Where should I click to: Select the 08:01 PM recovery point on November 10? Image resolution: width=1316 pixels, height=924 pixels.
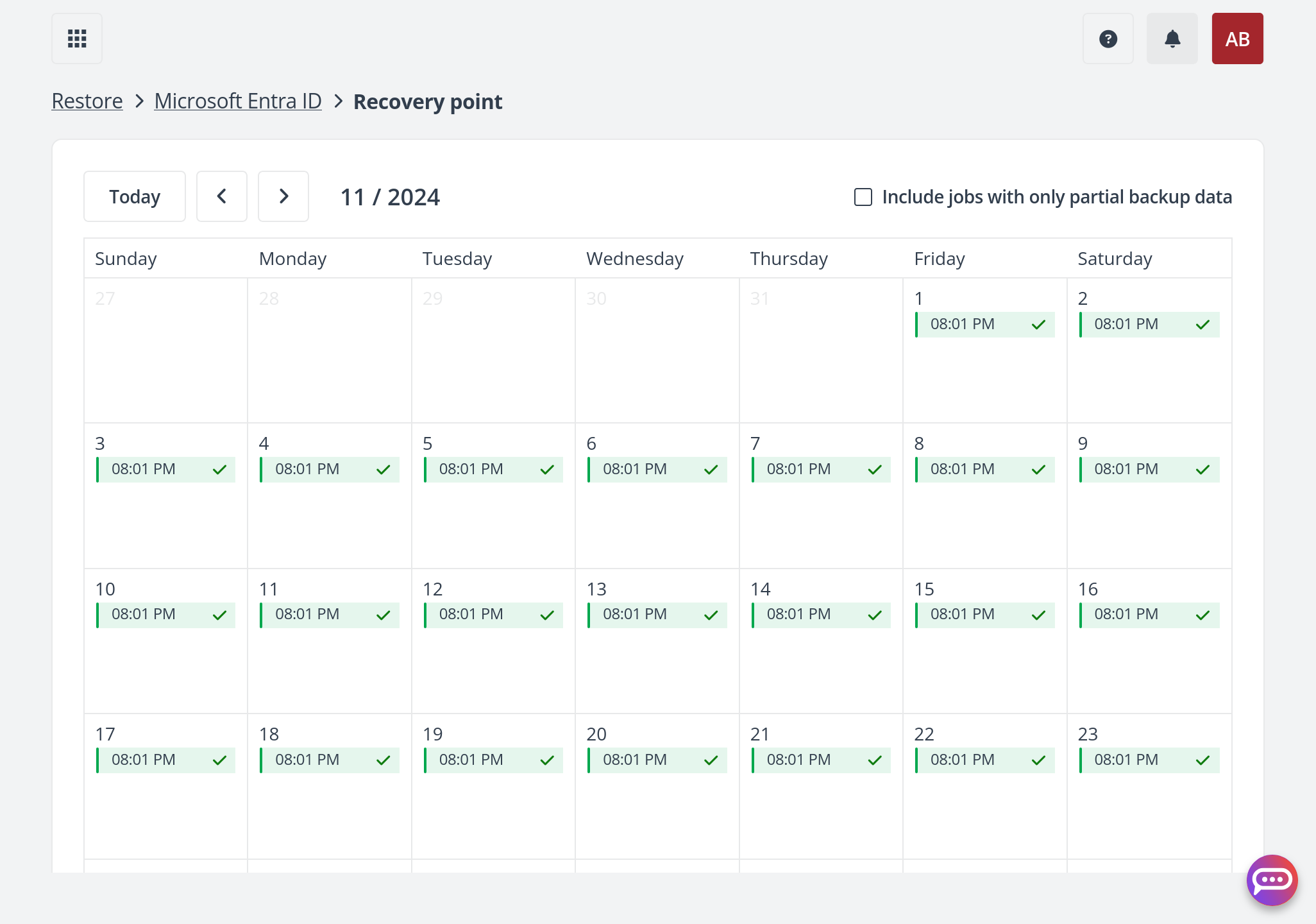click(166, 615)
